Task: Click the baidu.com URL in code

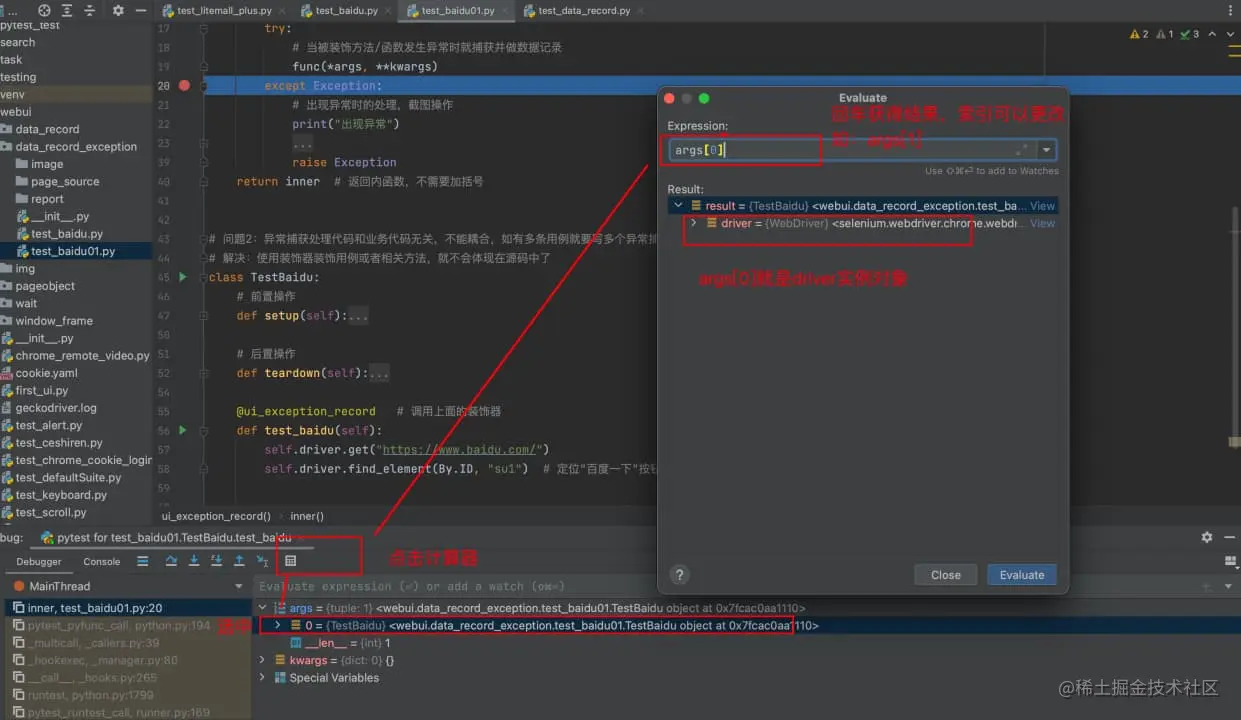Action: [x=462, y=449]
